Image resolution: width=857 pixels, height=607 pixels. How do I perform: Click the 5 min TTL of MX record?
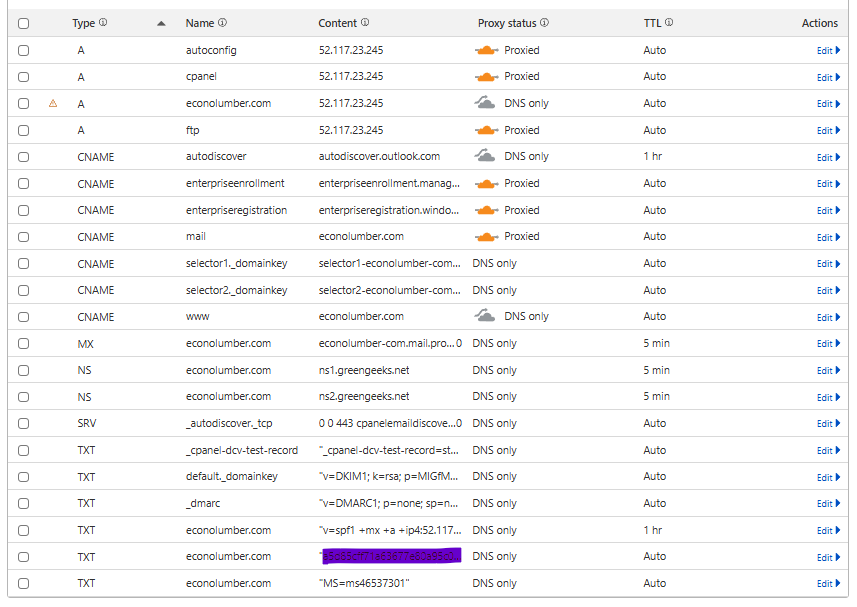coord(656,343)
